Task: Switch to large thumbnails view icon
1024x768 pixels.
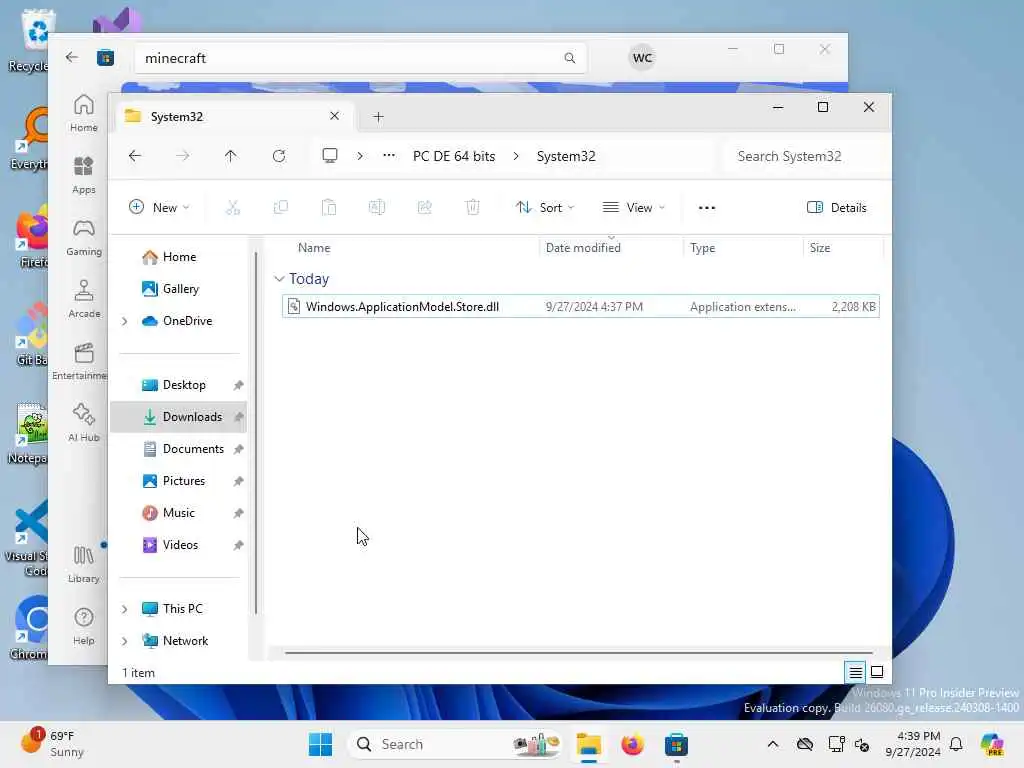Action: 877,672
